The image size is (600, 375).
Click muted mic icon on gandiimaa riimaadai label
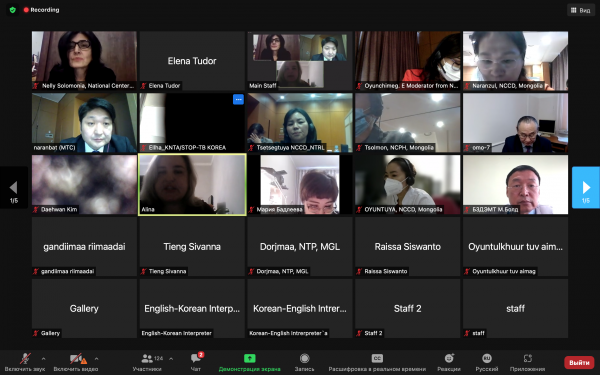pyautogui.click(x=36, y=271)
